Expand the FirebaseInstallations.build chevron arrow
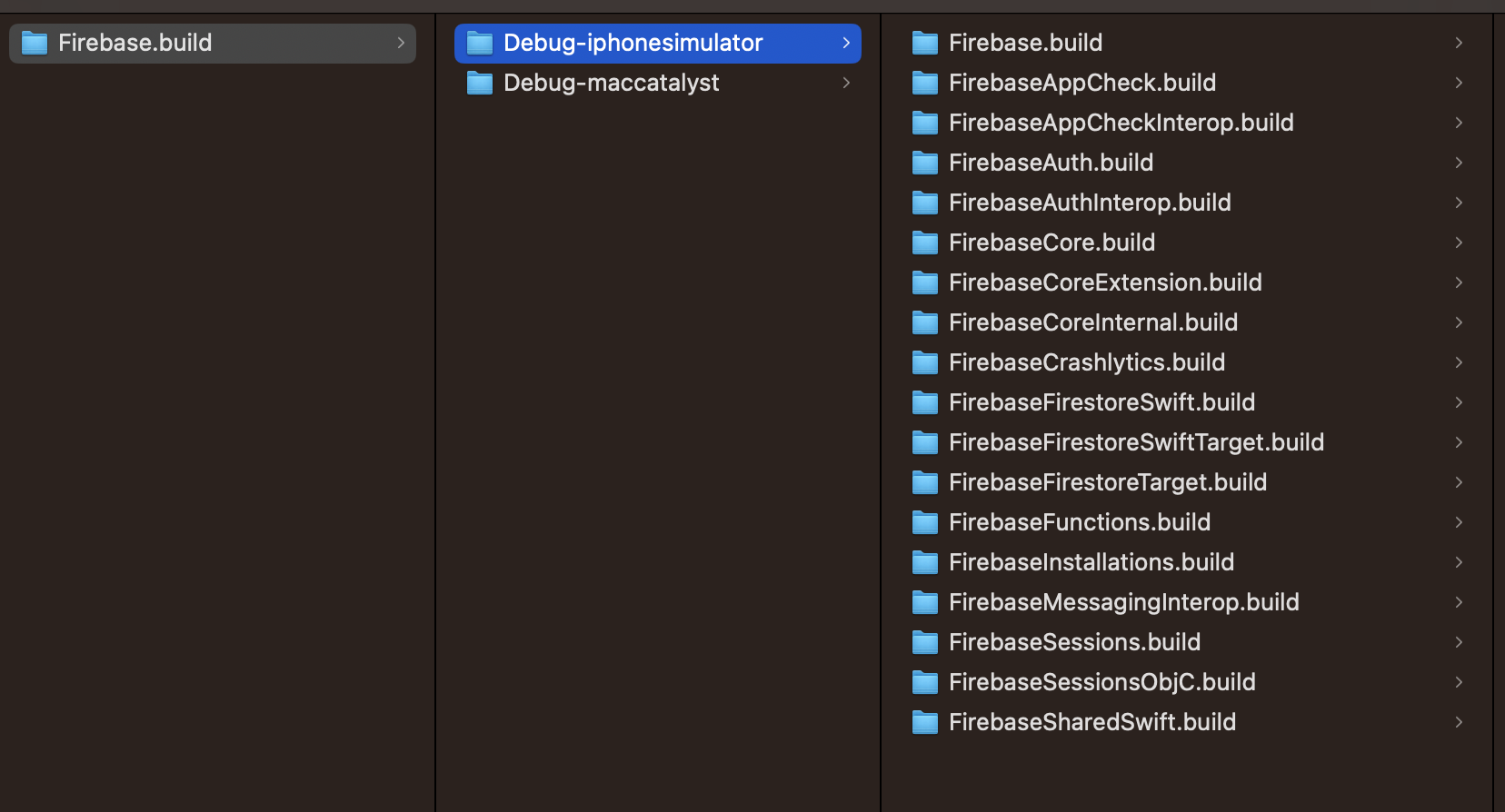This screenshot has height=812, width=1505. 1459,562
